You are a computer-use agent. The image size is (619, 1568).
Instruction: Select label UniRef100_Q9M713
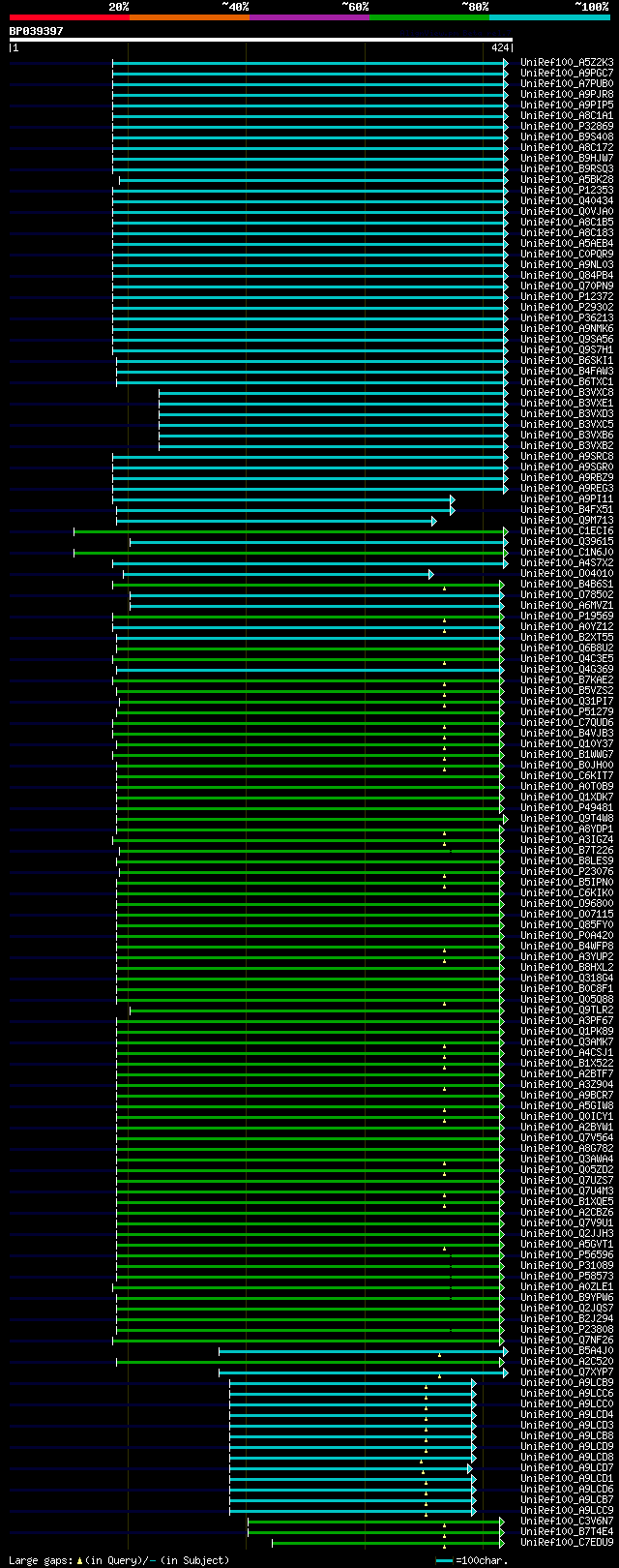tap(567, 521)
